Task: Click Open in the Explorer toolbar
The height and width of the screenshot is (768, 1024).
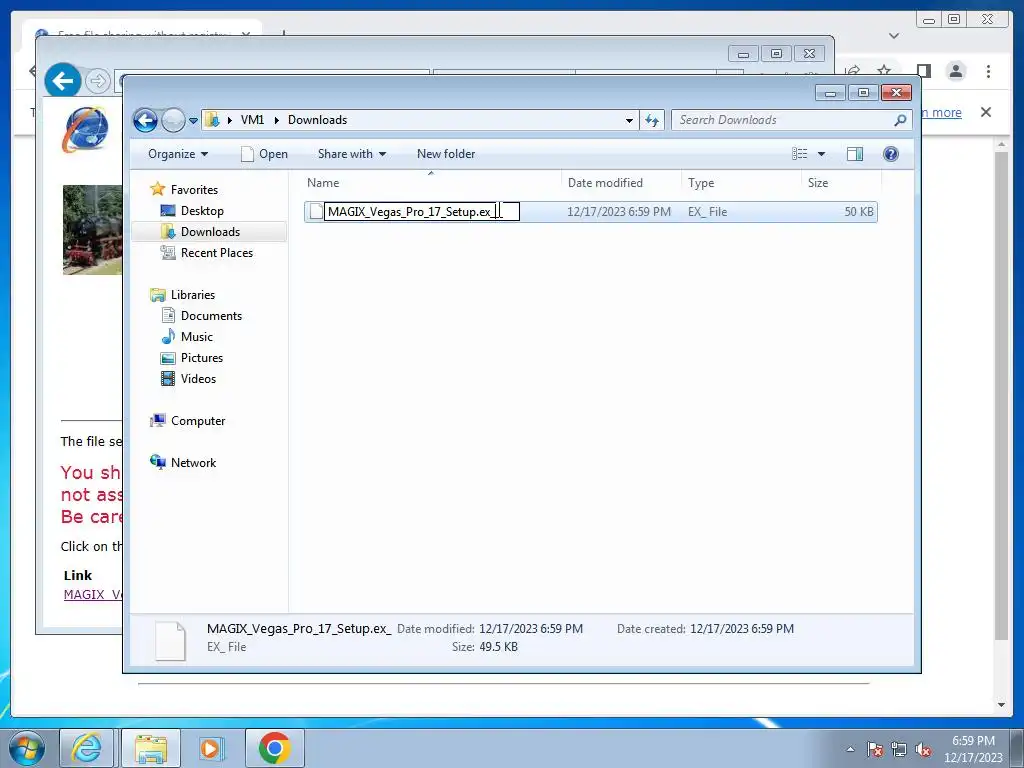Action: click(264, 154)
